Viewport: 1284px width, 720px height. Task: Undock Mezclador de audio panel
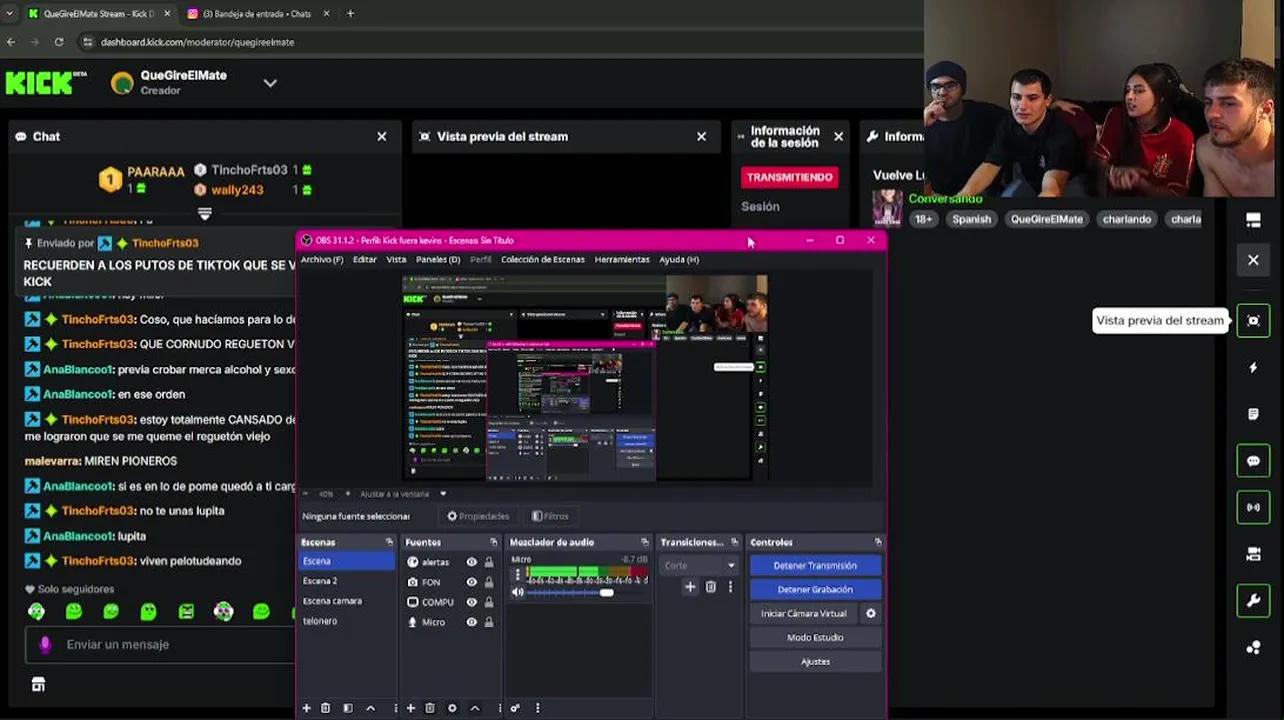tap(647, 542)
